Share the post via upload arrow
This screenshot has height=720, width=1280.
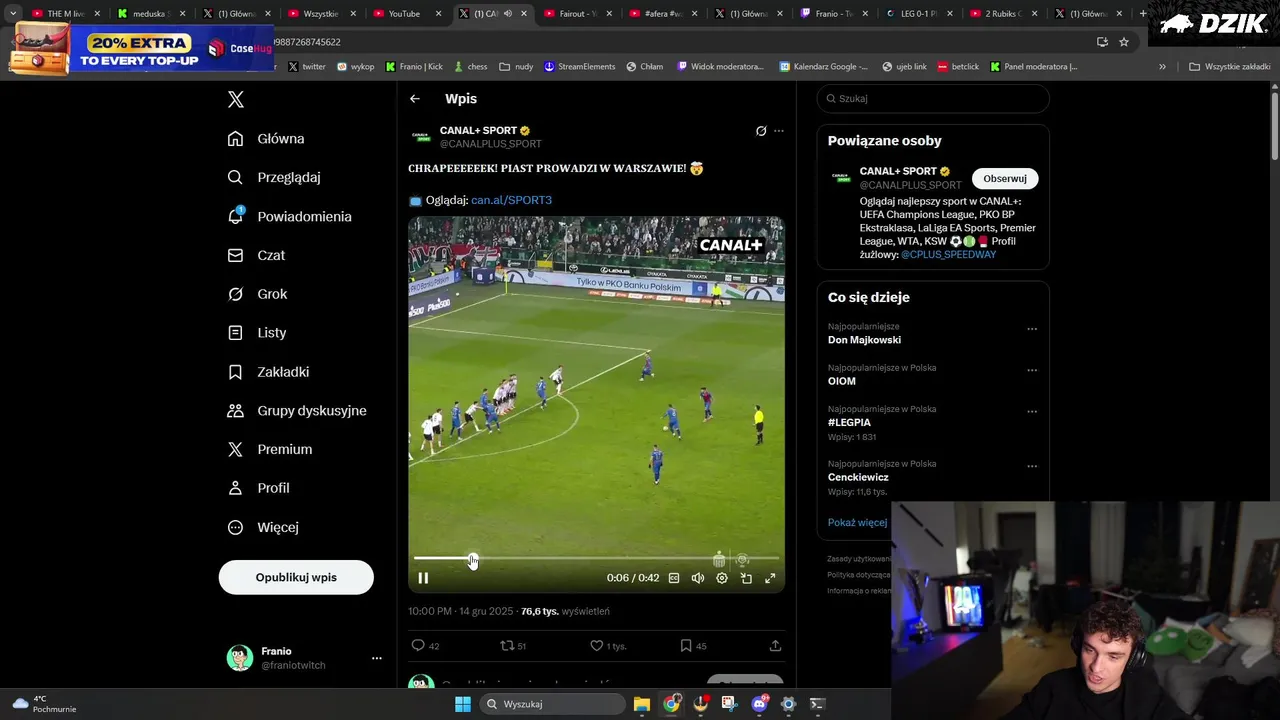[x=775, y=646]
